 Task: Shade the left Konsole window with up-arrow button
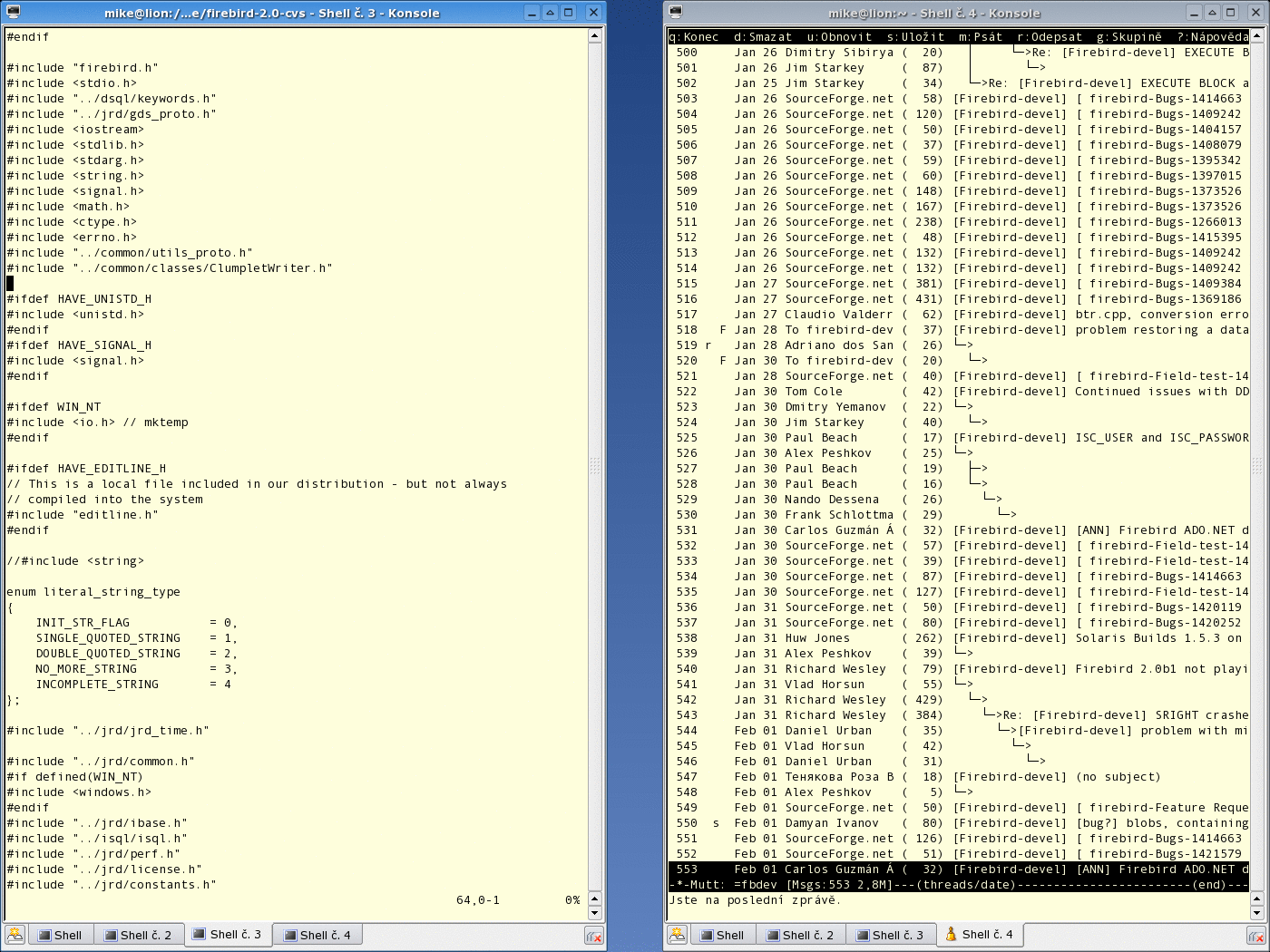point(551,13)
